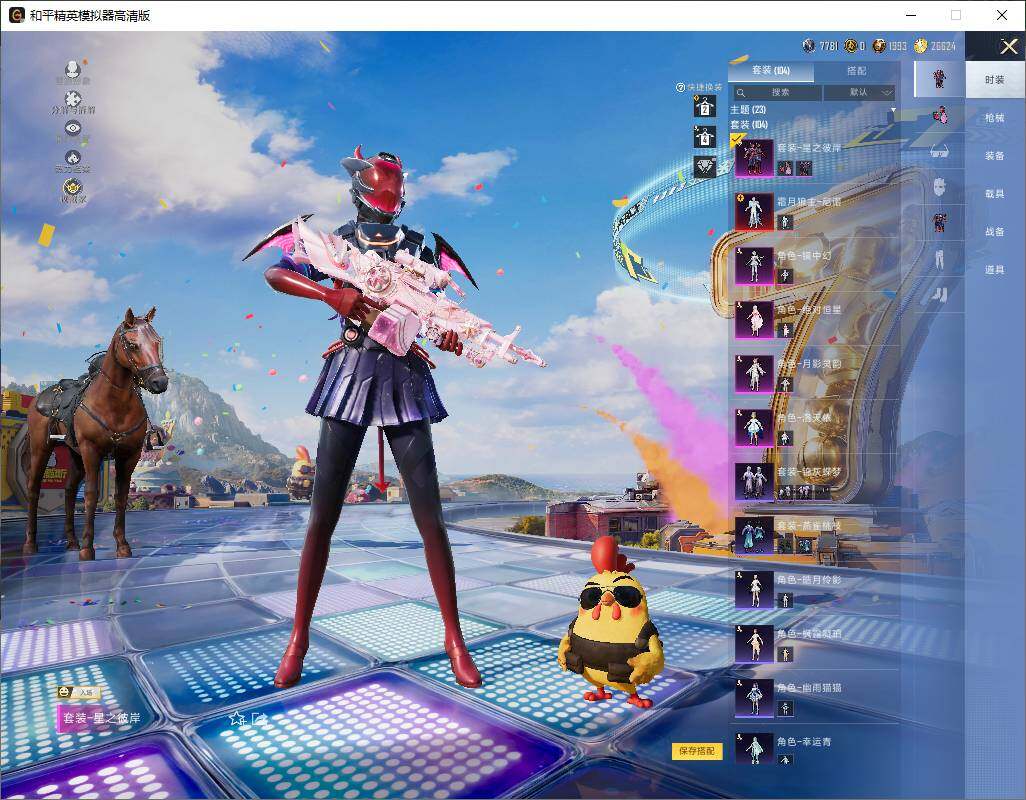The height and width of the screenshot is (800, 1026).
Task: Select the third outfit thumbnail in the list
Action: click(x=754, y=266)
